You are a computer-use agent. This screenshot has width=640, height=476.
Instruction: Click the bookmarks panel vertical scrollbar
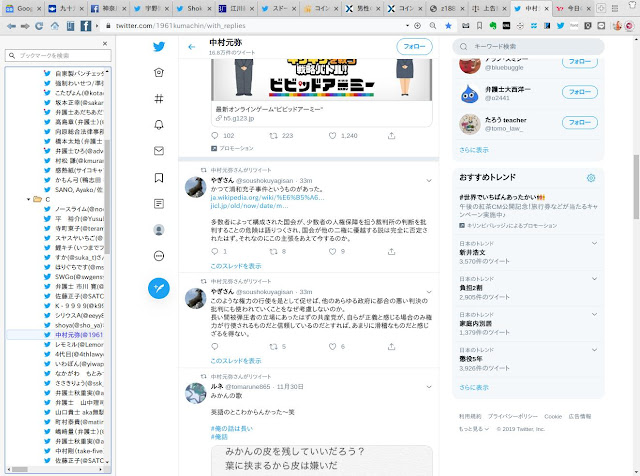point(107,196)
